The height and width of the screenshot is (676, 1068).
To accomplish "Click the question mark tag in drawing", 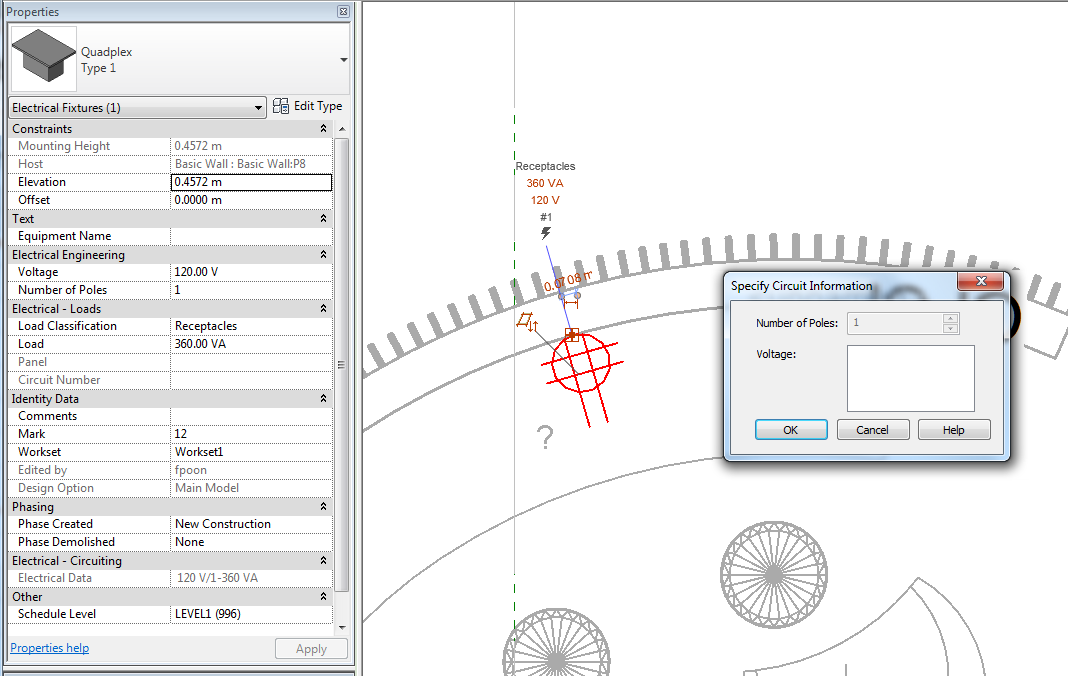I will pyautogui.click(x=545, y=437).
